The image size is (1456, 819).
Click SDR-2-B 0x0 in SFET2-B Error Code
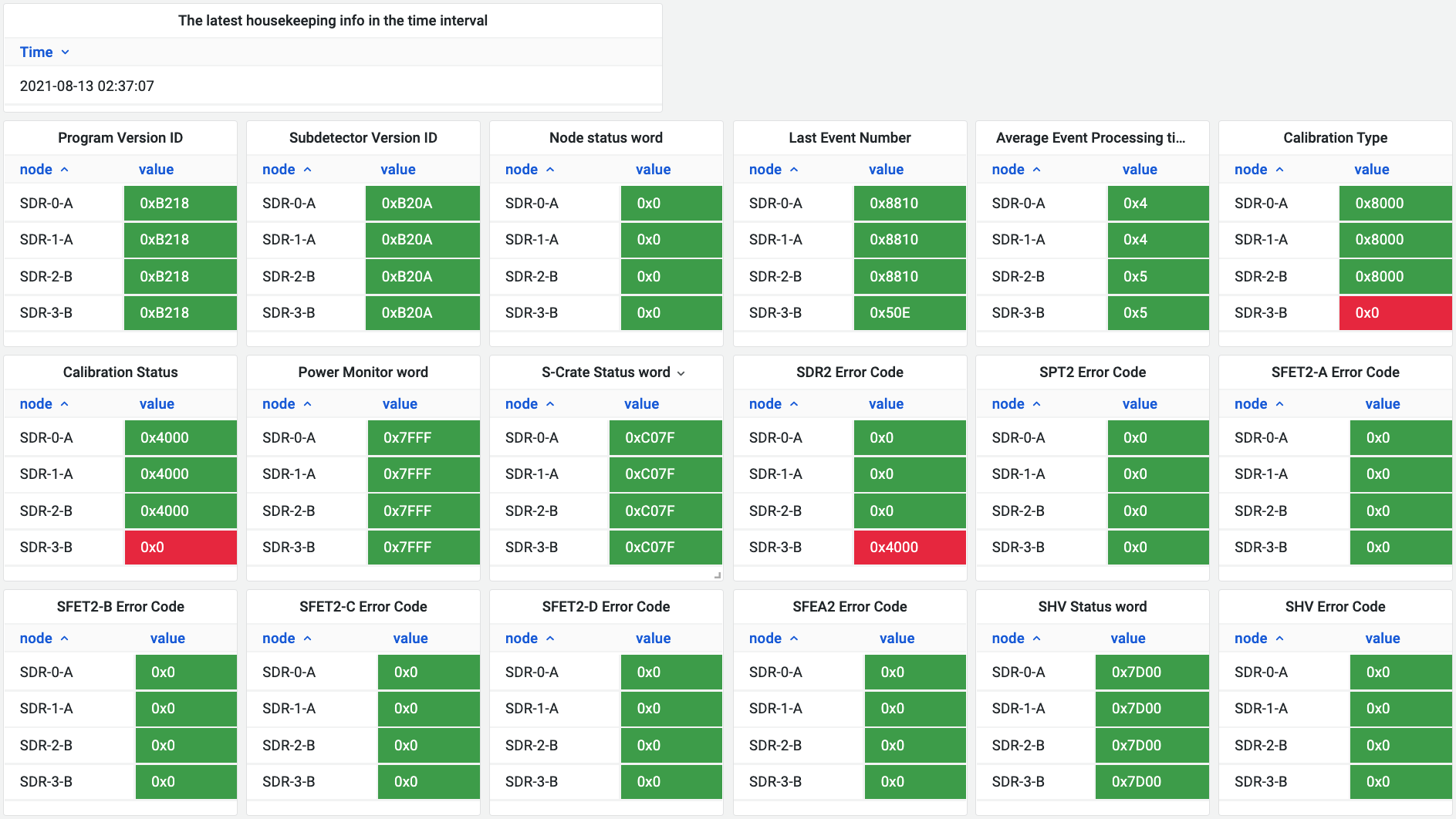[x=186, y=746]
